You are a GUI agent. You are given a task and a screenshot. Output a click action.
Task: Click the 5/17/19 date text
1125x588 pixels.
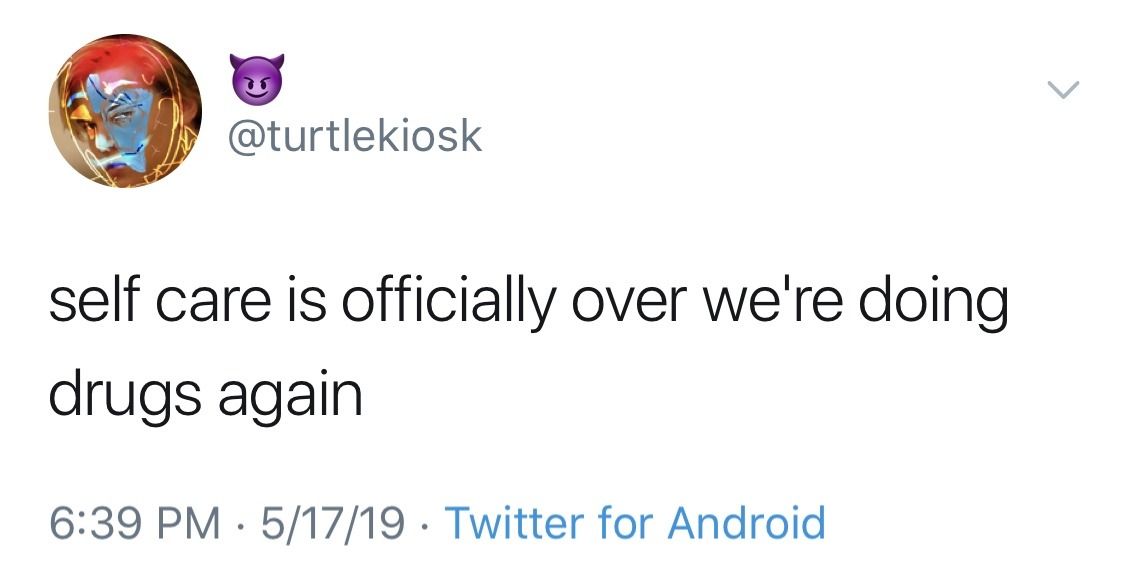[x=332, y=522]
